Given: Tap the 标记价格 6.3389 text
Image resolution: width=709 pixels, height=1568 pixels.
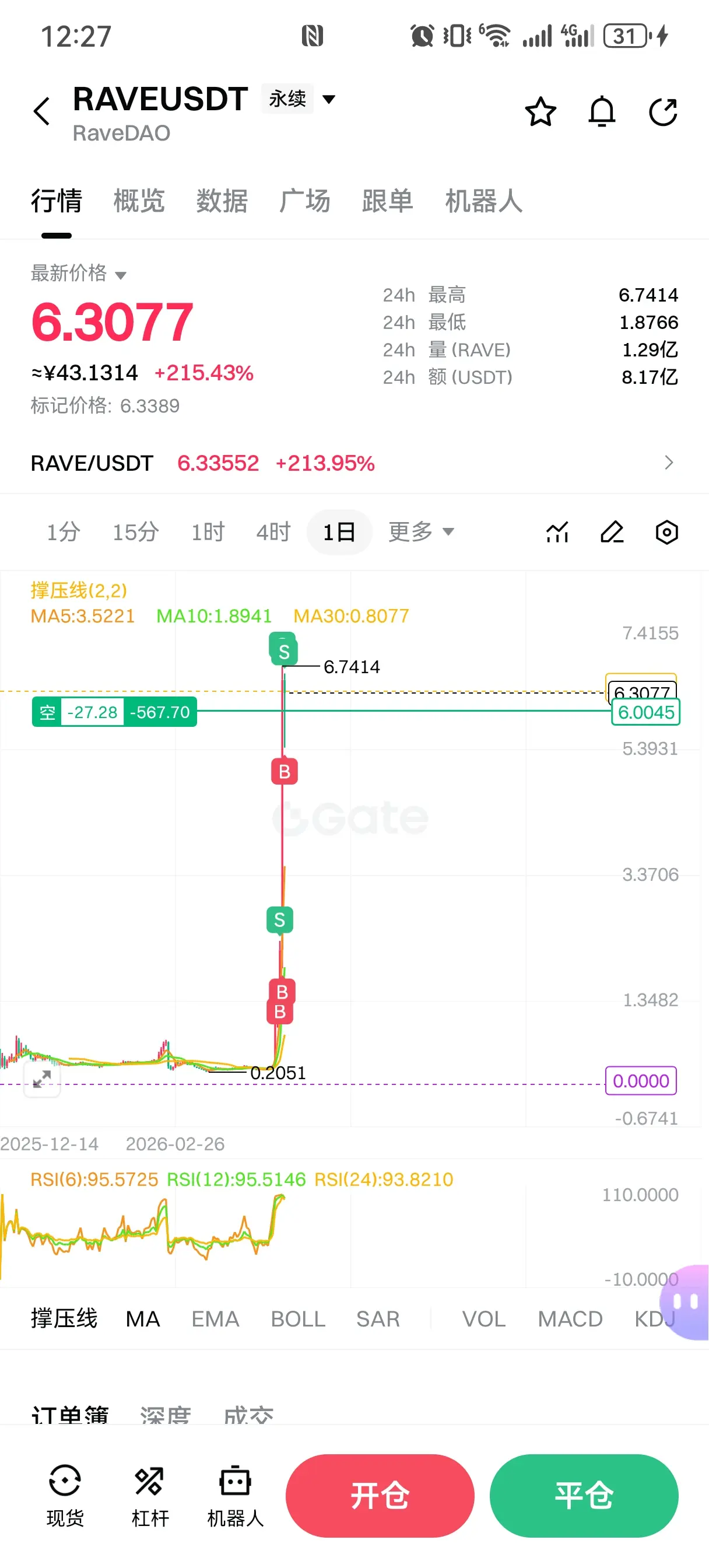Looking at the screenshot, I should 106,405.
